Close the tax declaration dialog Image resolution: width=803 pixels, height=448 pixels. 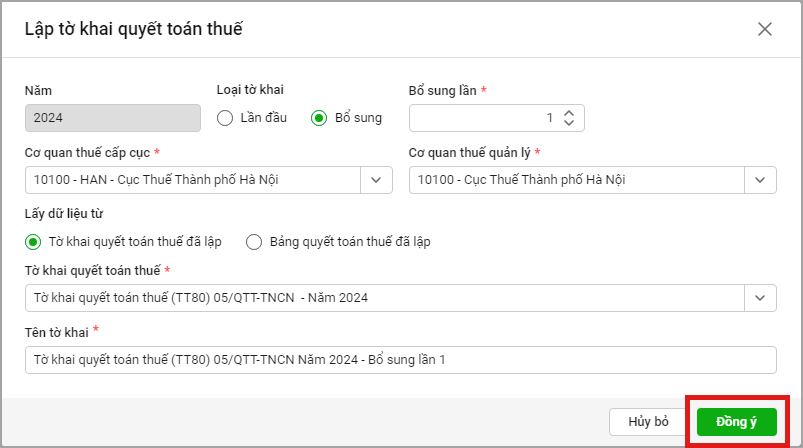765,29
